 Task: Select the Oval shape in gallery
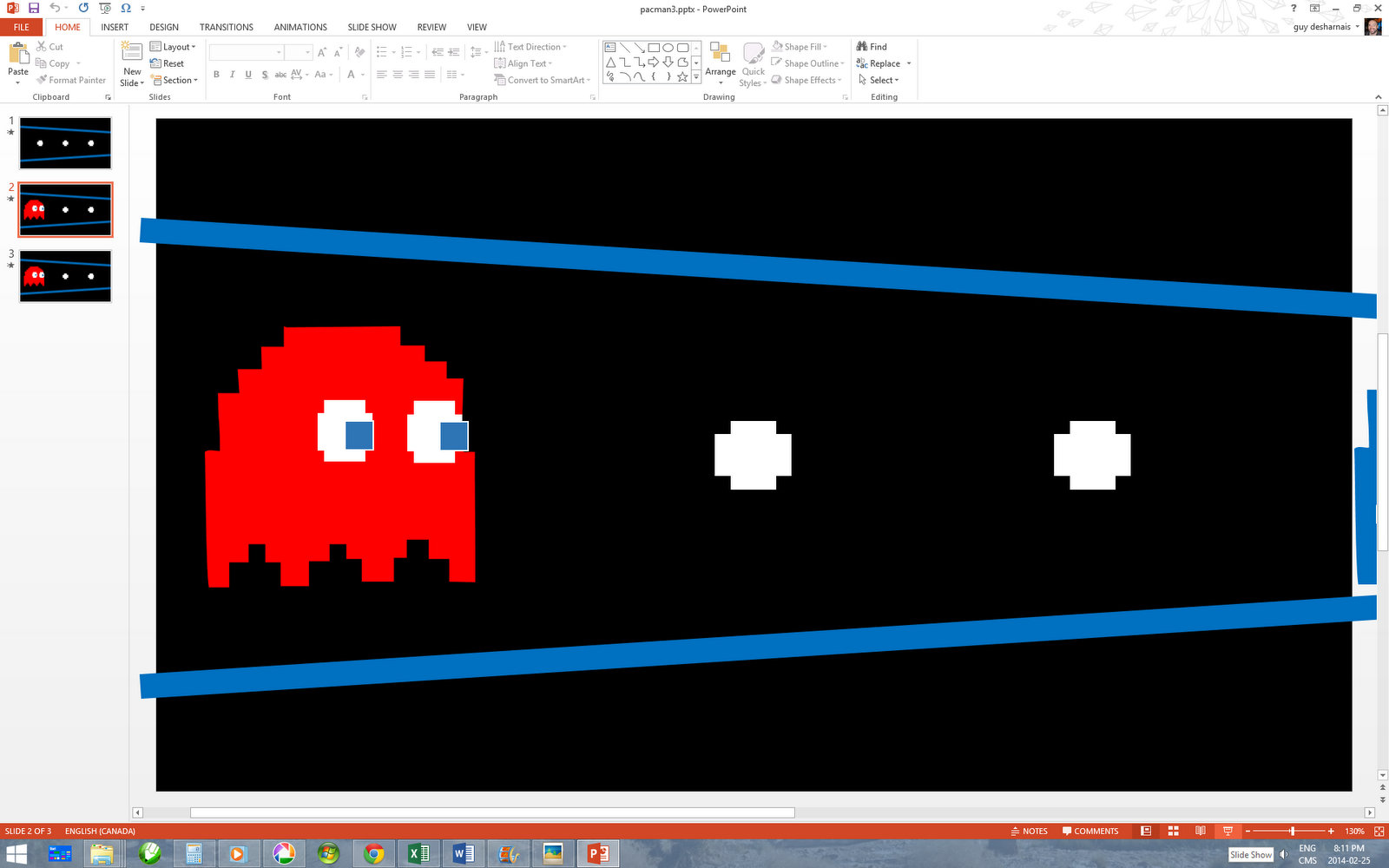(668, 47)
